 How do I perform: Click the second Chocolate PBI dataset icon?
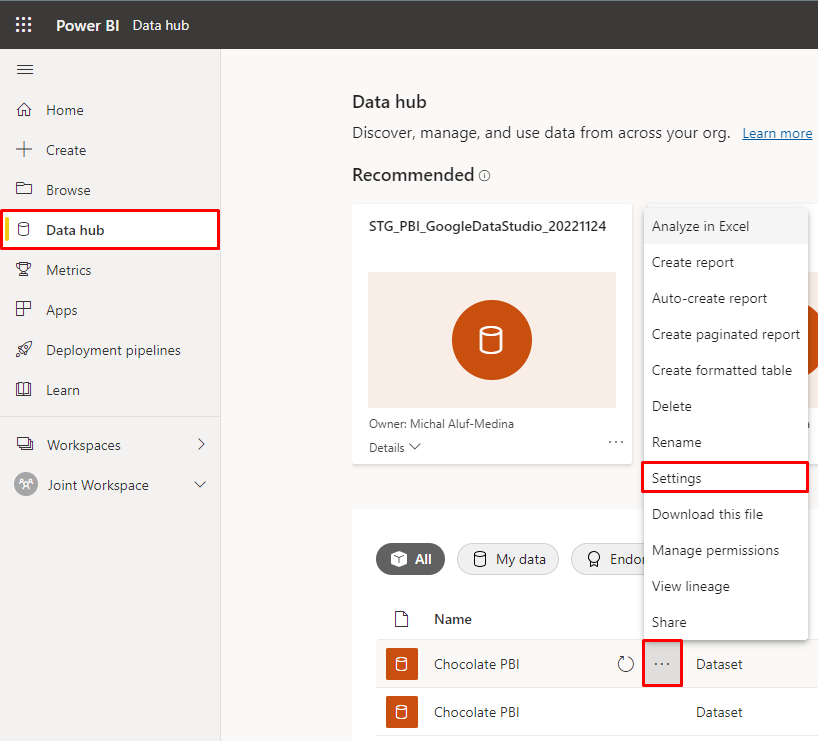click(x=402, y=712)
